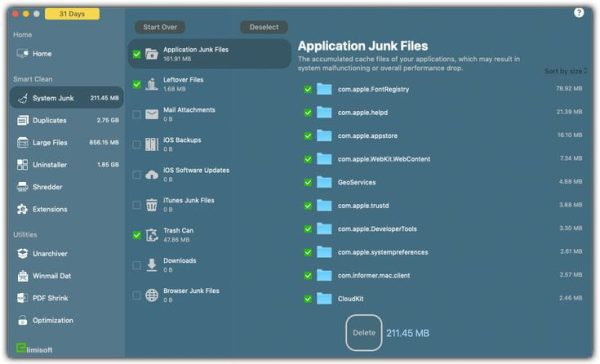
Task: Open help via the question mark icon
Action: [579, 13]
